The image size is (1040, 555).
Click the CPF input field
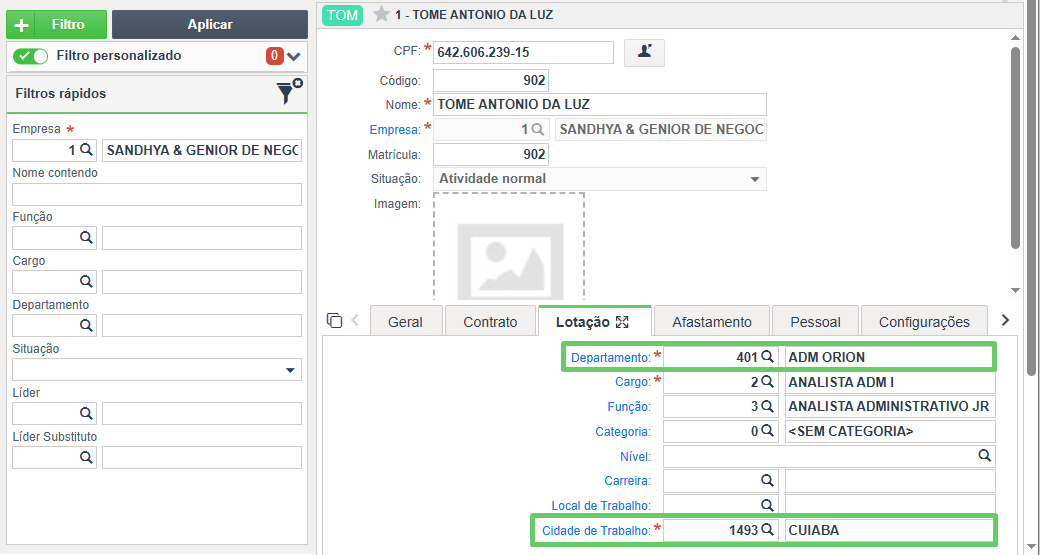(x=523, y=52)
